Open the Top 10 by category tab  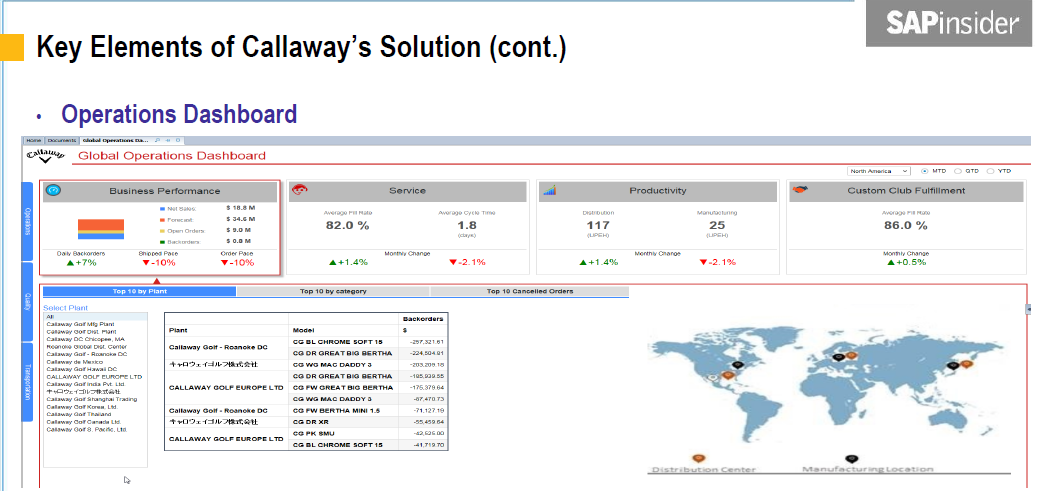[x=333, y=291]
